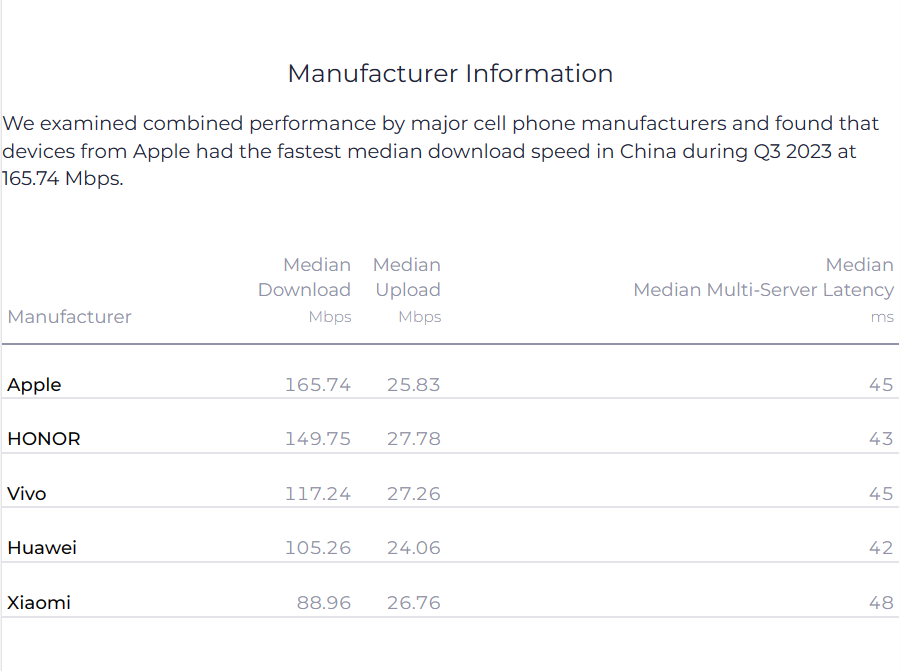This screenshot has height=671, width=900.
Task: Select the Huawei manufacturer row
Action: point(450,548)
